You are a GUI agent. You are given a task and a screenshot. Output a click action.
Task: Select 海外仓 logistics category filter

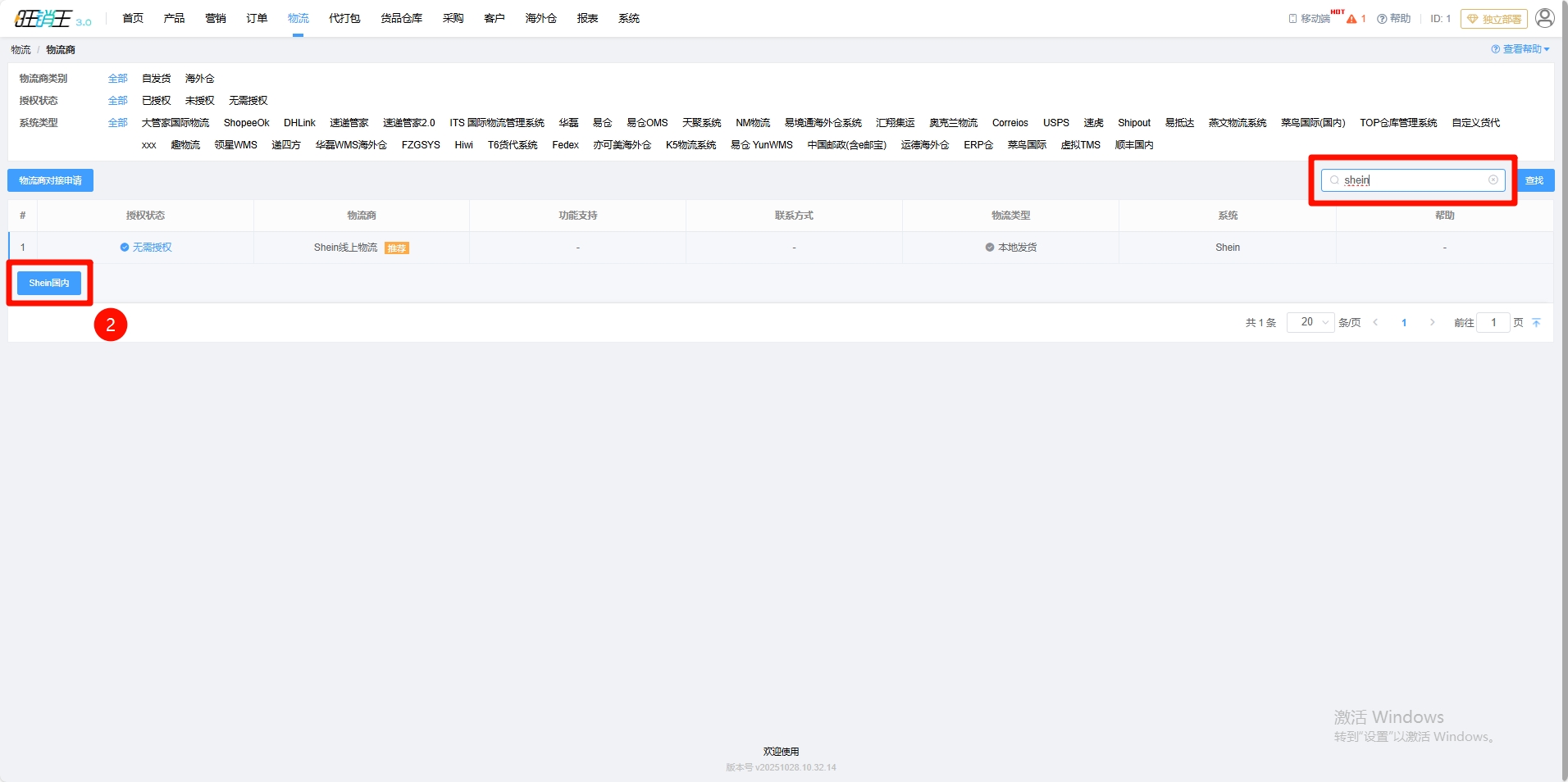[x=199, y=79]
